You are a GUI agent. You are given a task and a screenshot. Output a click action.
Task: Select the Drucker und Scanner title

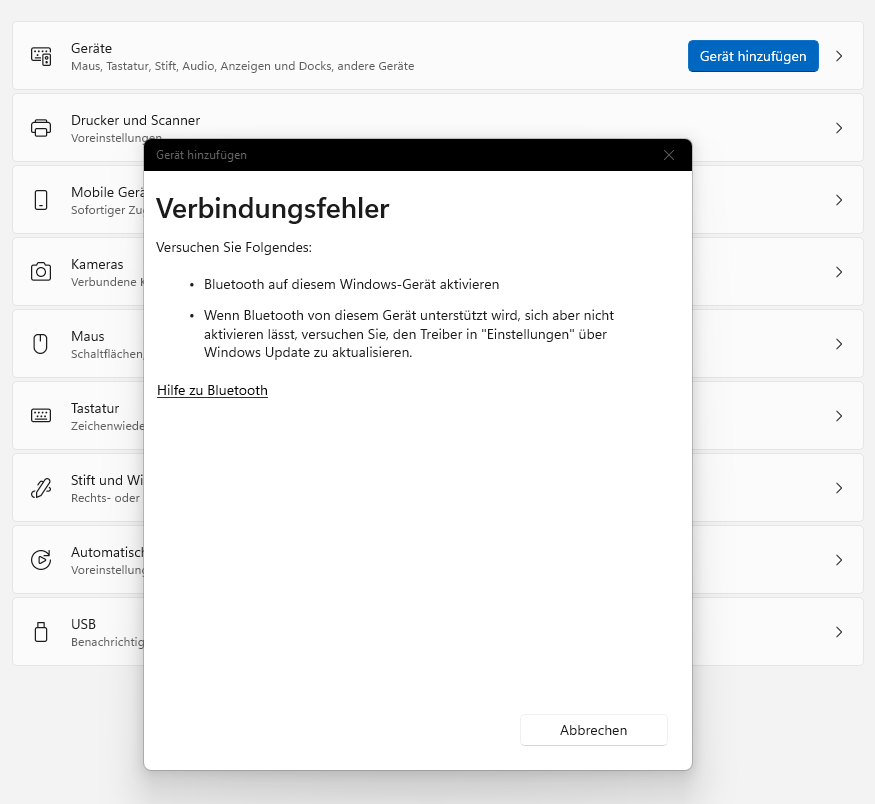click(x=135, y=120)
